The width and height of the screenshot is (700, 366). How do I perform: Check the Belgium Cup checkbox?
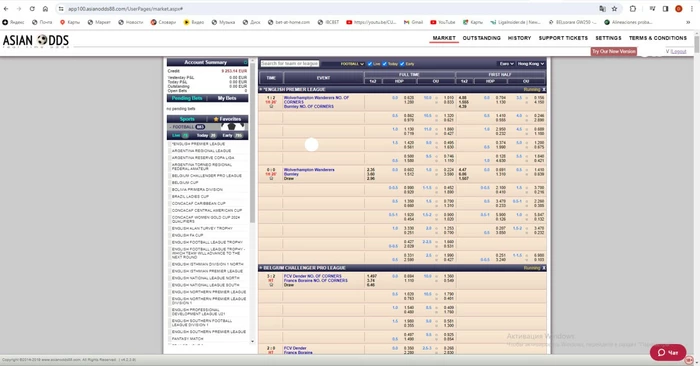[x=170, y=183]
